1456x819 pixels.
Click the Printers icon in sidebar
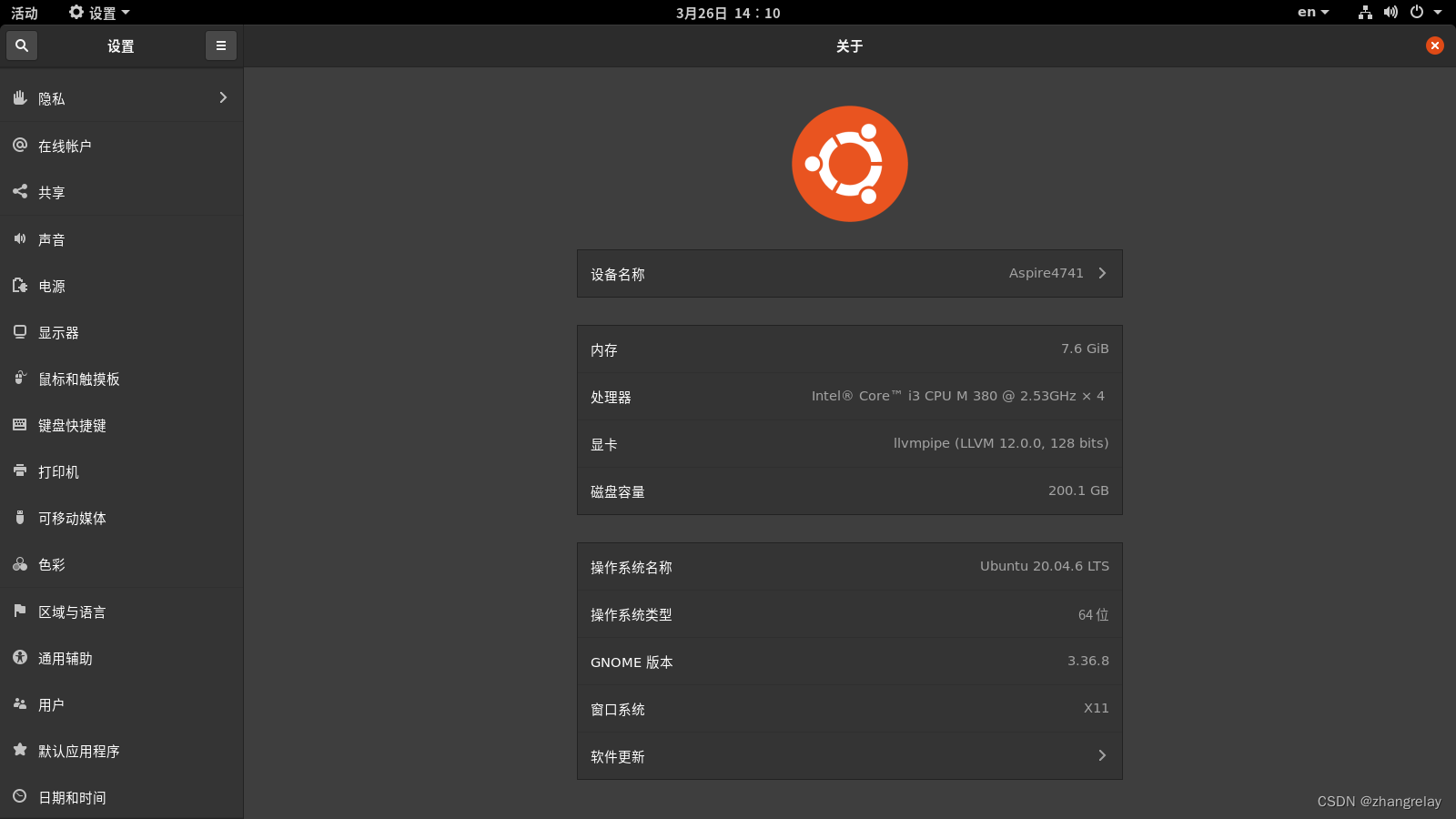tap(20, 470)
